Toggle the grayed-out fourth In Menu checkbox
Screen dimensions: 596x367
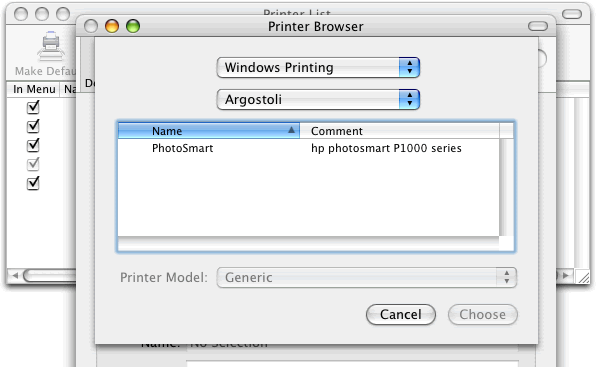pos(33,164)
